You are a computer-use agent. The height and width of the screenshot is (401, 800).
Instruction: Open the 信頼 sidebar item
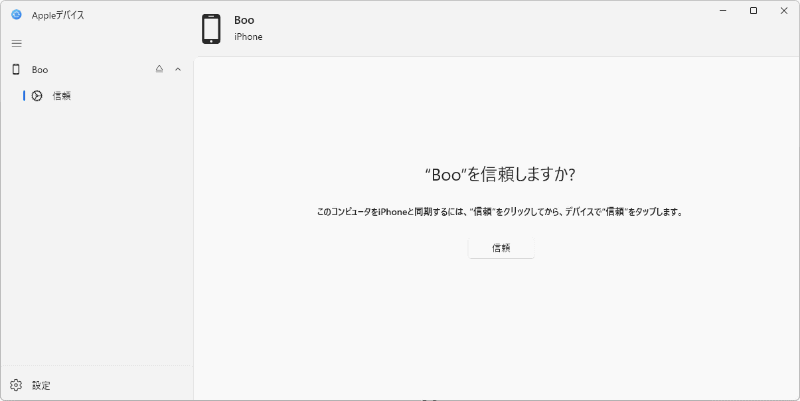(x=97, y=96)
